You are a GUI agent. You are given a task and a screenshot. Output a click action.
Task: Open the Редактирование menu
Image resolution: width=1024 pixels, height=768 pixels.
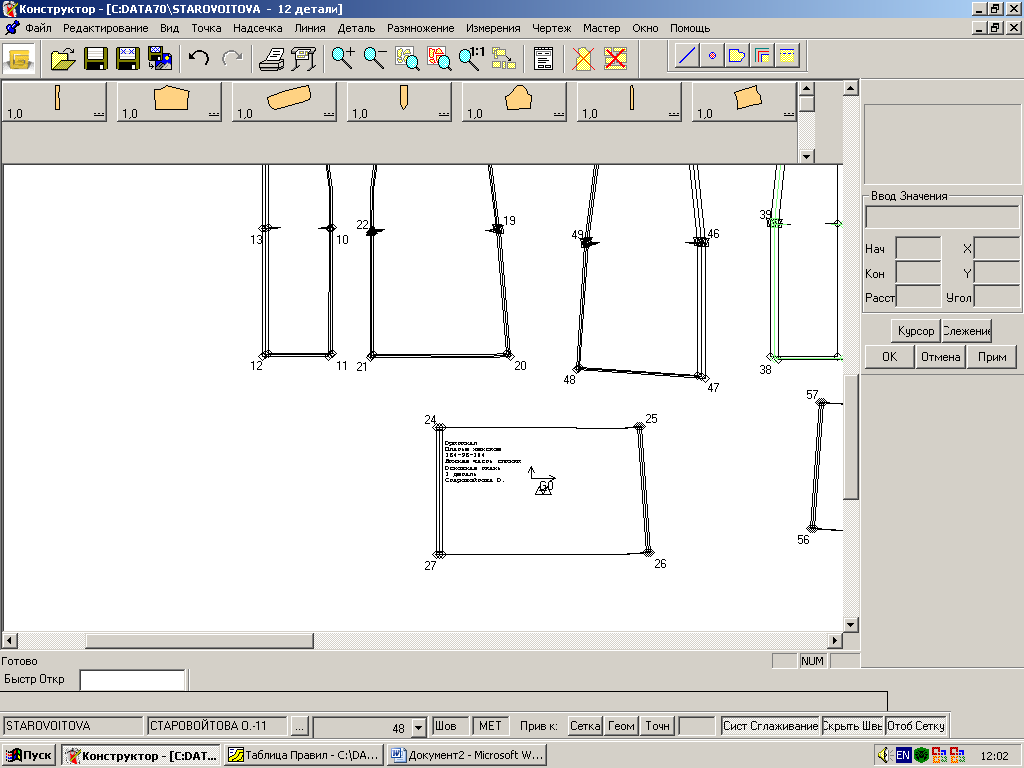click(x=106, y=28)
